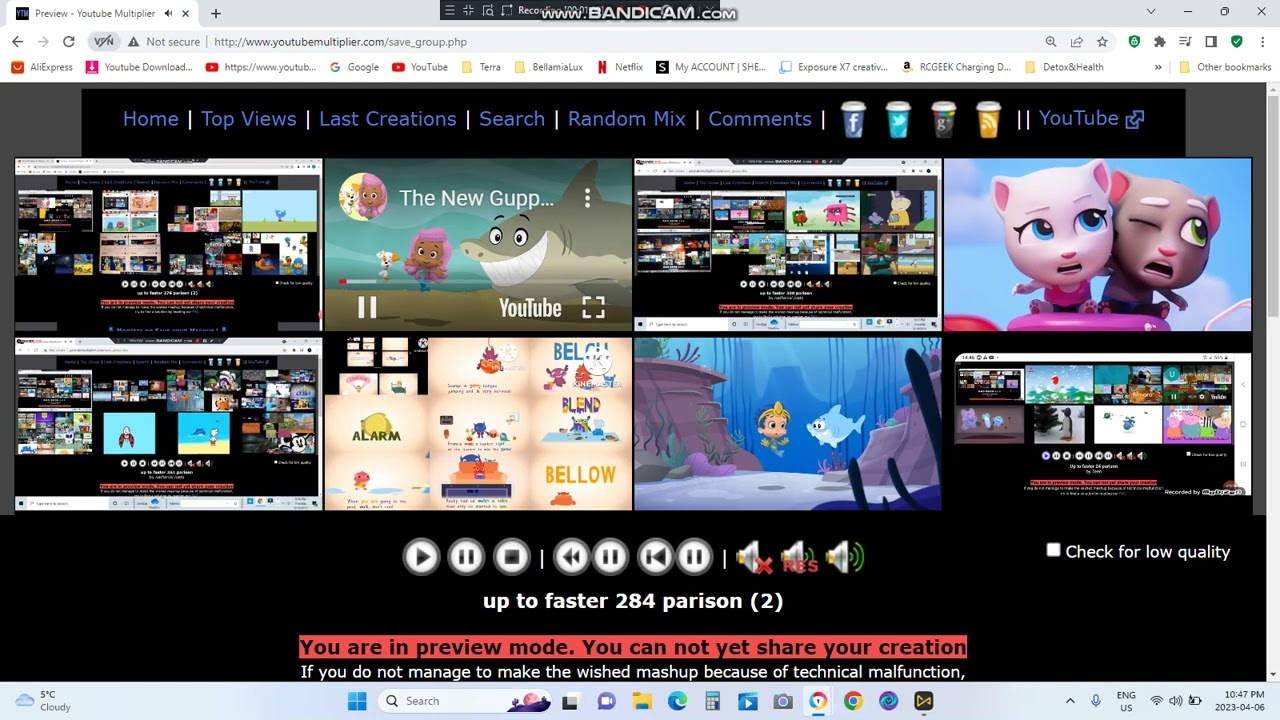The width and height of the screenshot is (1280, 720).
Task: Click the channel avatar on the New Guppy video
Action: tap(362, 197)
